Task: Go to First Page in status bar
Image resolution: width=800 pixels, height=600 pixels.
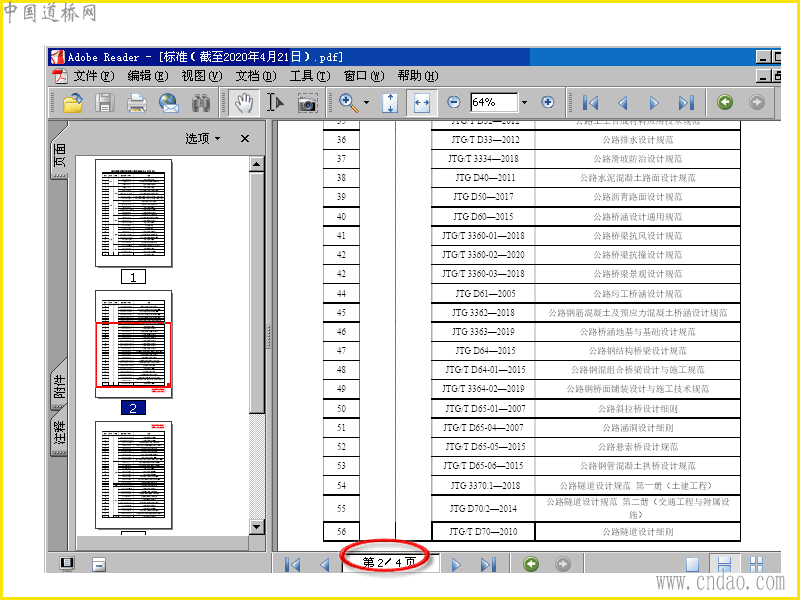Action: coord(293,564)
